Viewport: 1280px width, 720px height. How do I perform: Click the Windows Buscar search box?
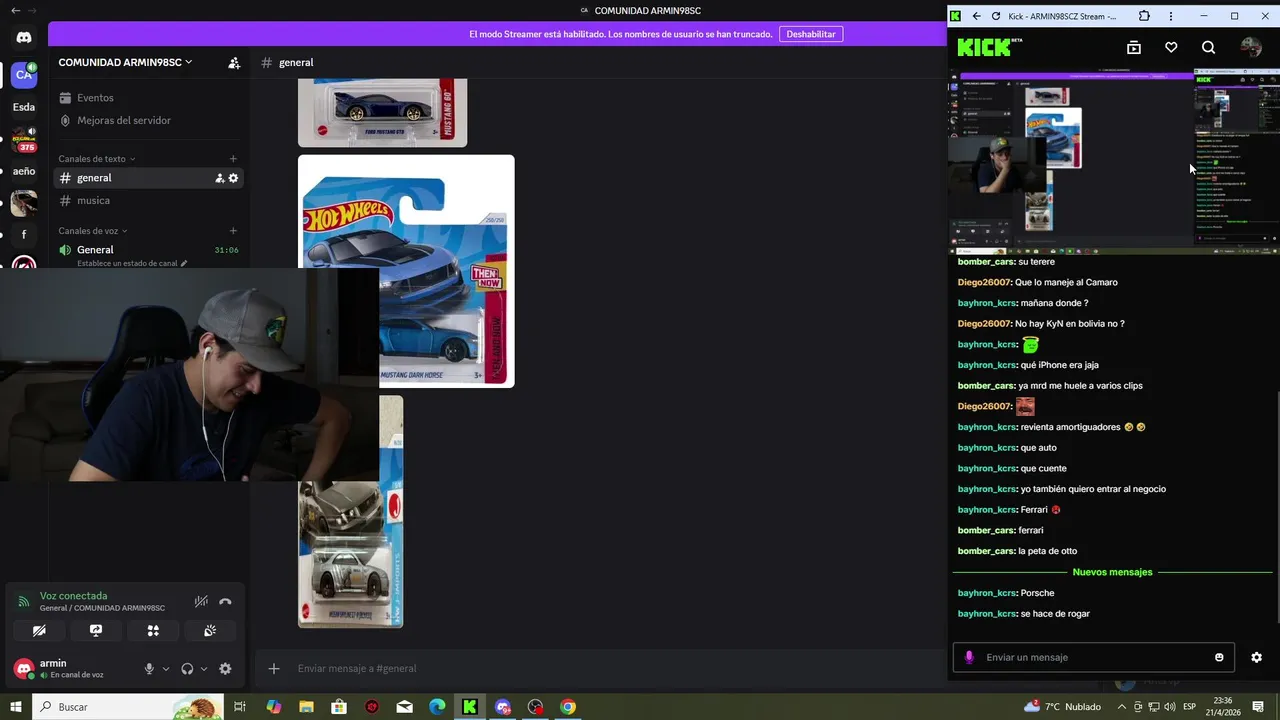128,707
